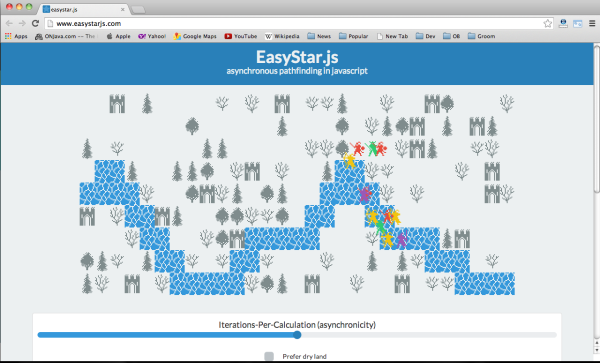This screenshot has width=600, height=363.
Task: Click the browser forward arrow
Action: [22, 23]
